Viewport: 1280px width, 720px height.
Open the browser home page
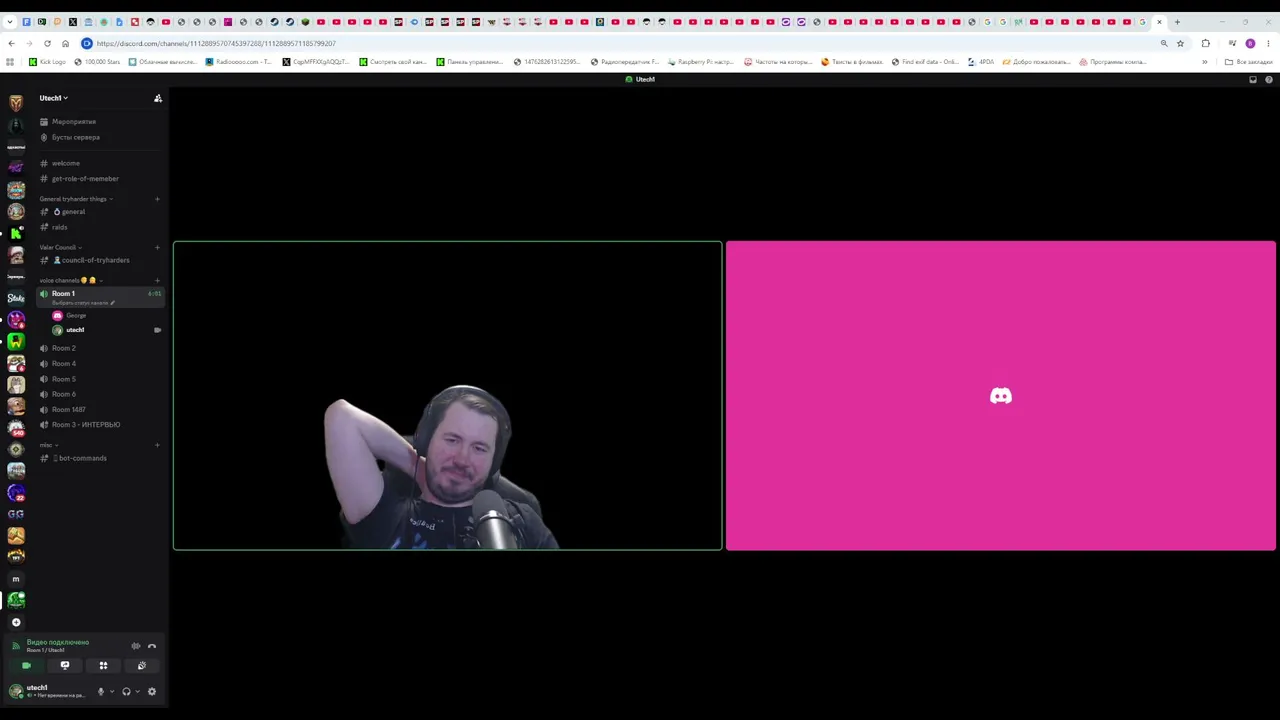(x=65, y=44)
